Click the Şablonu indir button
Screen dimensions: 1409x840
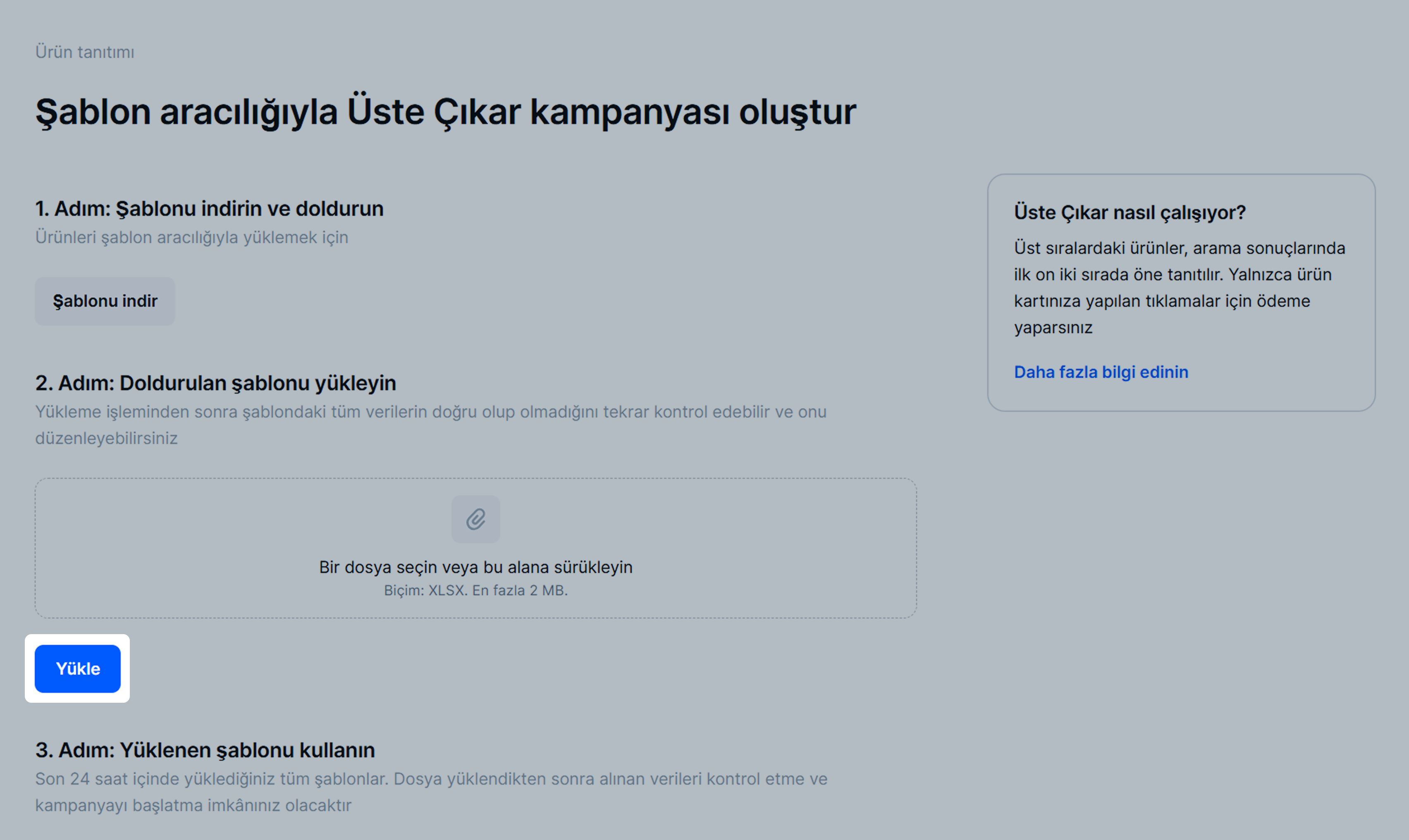(x=105, y=301)
